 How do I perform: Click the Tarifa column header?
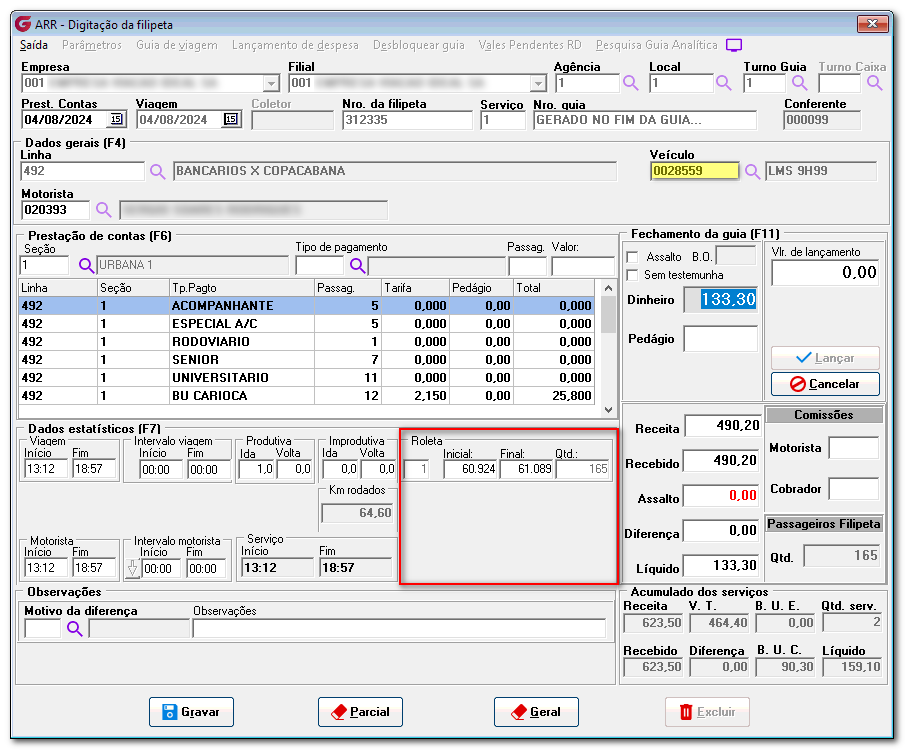416,288
